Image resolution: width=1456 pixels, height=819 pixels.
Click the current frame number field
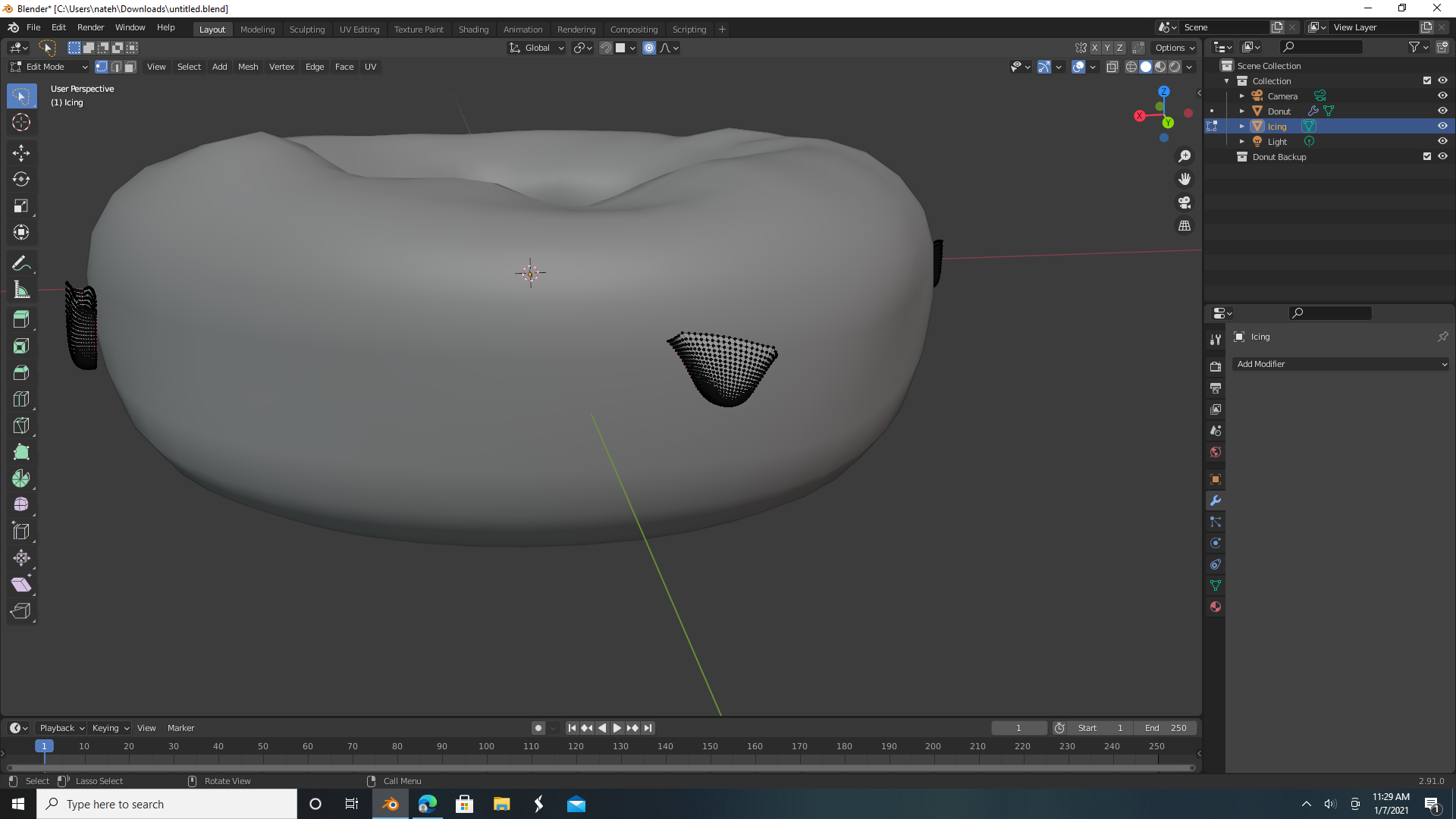[x=1019, y=728]
